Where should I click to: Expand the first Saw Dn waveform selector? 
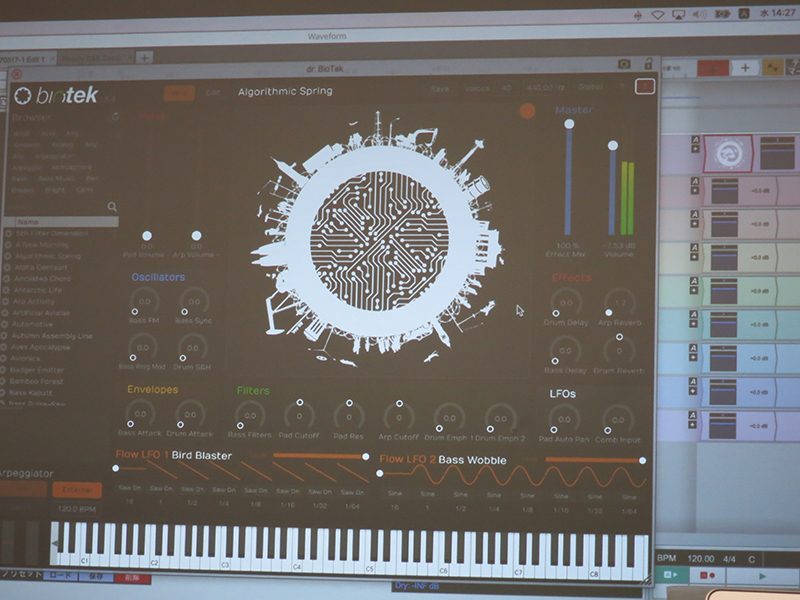[x=130, y=490]
